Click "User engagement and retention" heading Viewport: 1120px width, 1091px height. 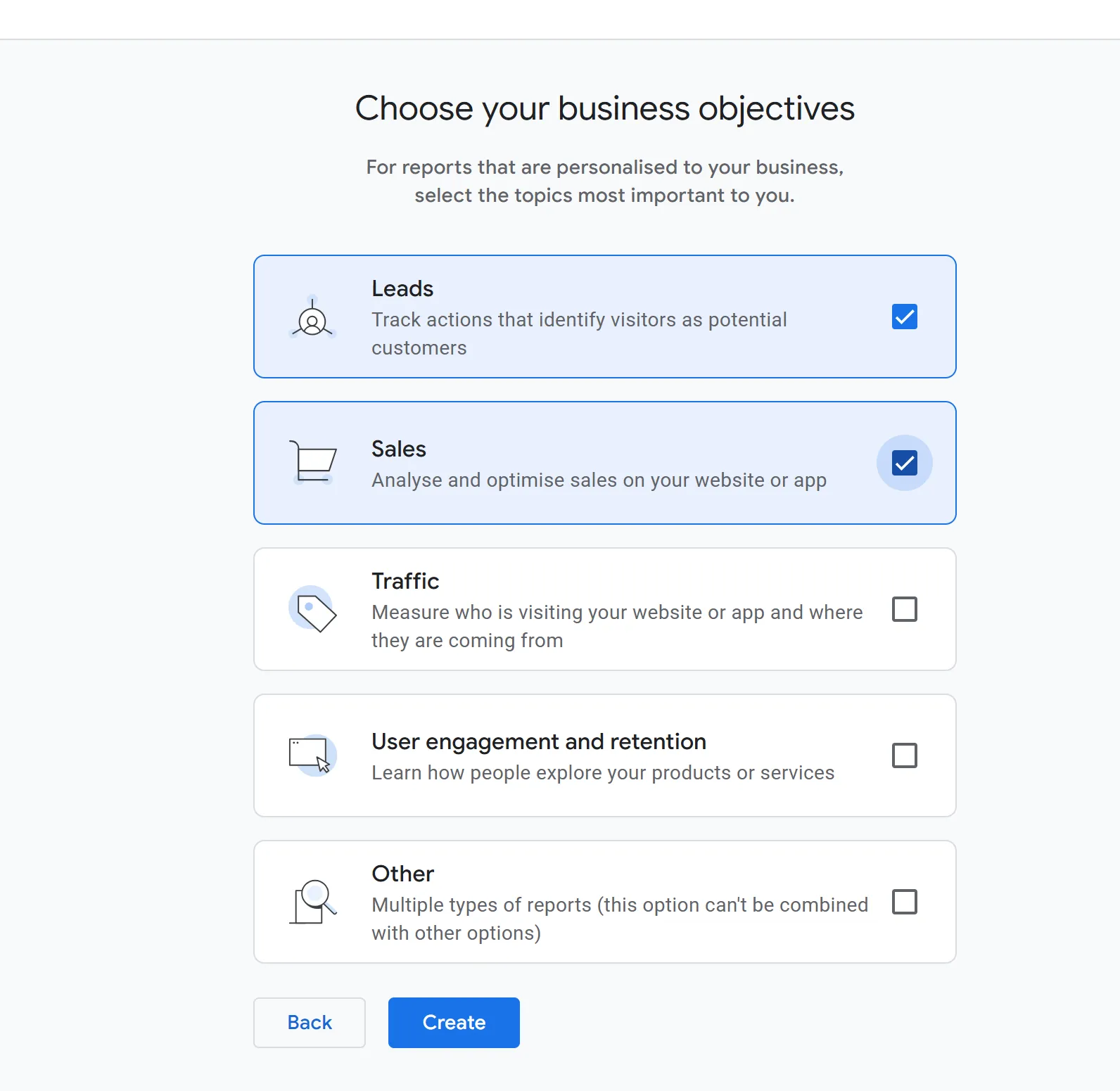[x=539, y=741]
